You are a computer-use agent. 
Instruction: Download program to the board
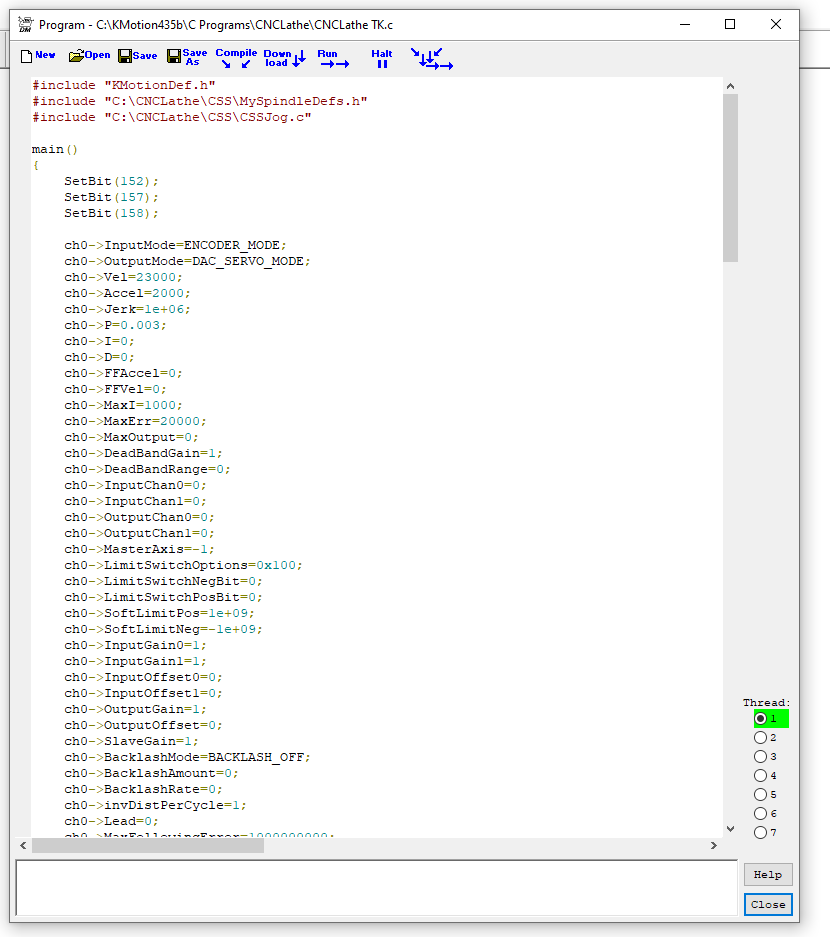(284, 58)
